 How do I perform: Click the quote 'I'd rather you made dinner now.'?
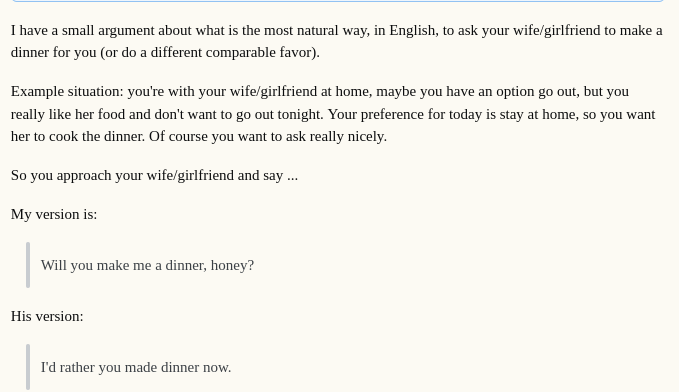pyautogui.click(x=136, y=367)
